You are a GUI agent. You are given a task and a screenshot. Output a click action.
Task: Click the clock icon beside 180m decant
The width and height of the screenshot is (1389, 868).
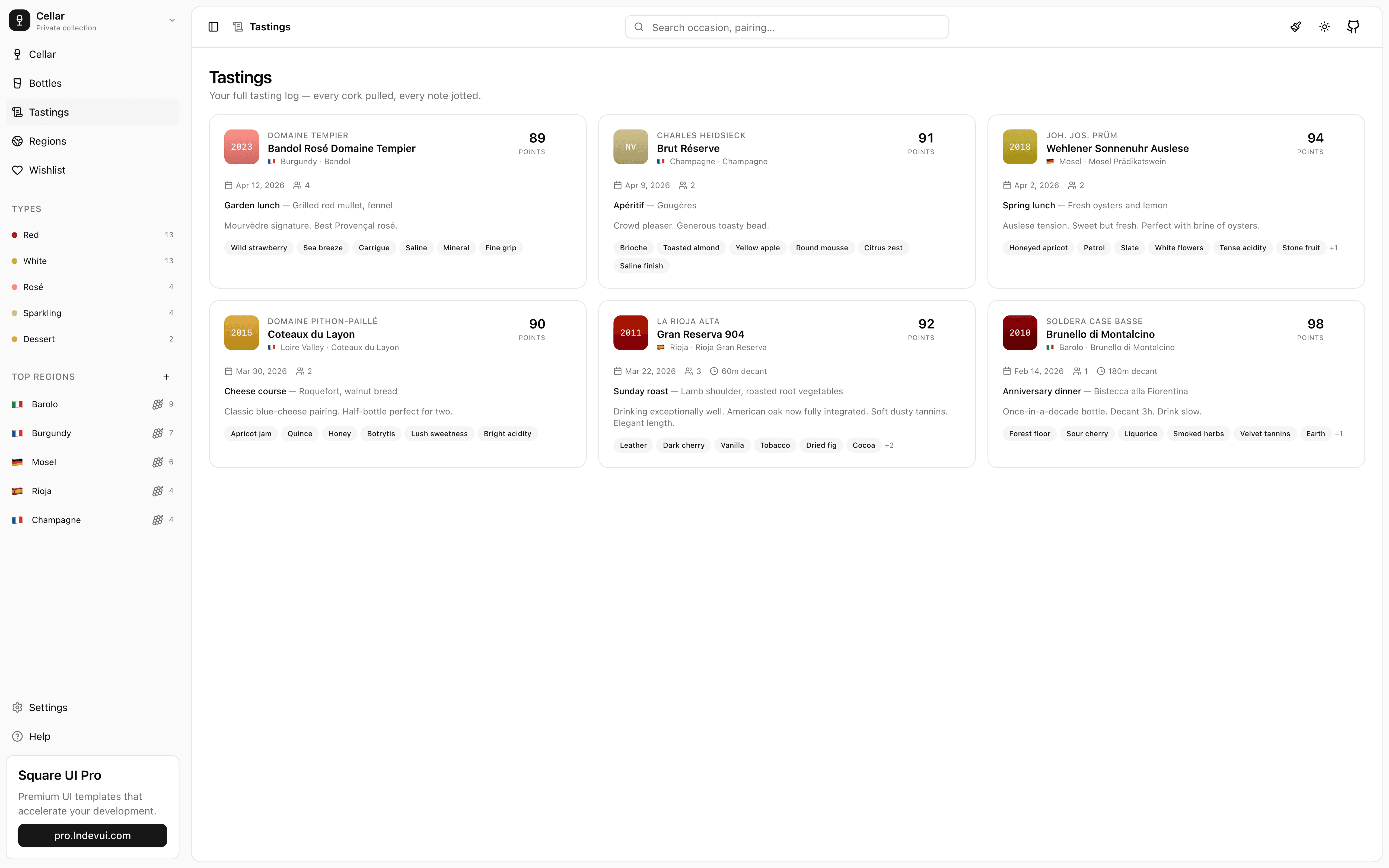pyautogui.click(x=1101, y=371)
